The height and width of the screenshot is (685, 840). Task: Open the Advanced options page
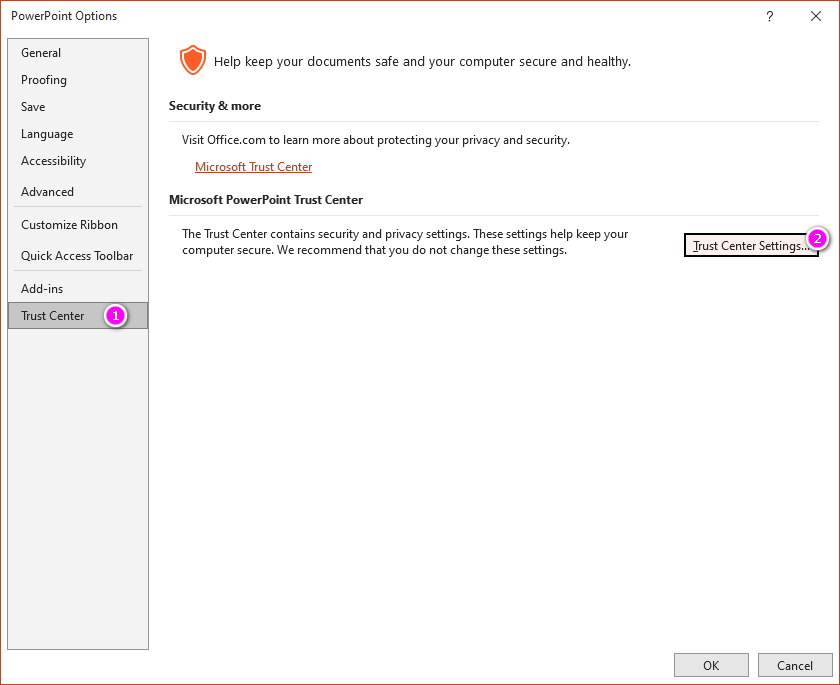point(47,191)
